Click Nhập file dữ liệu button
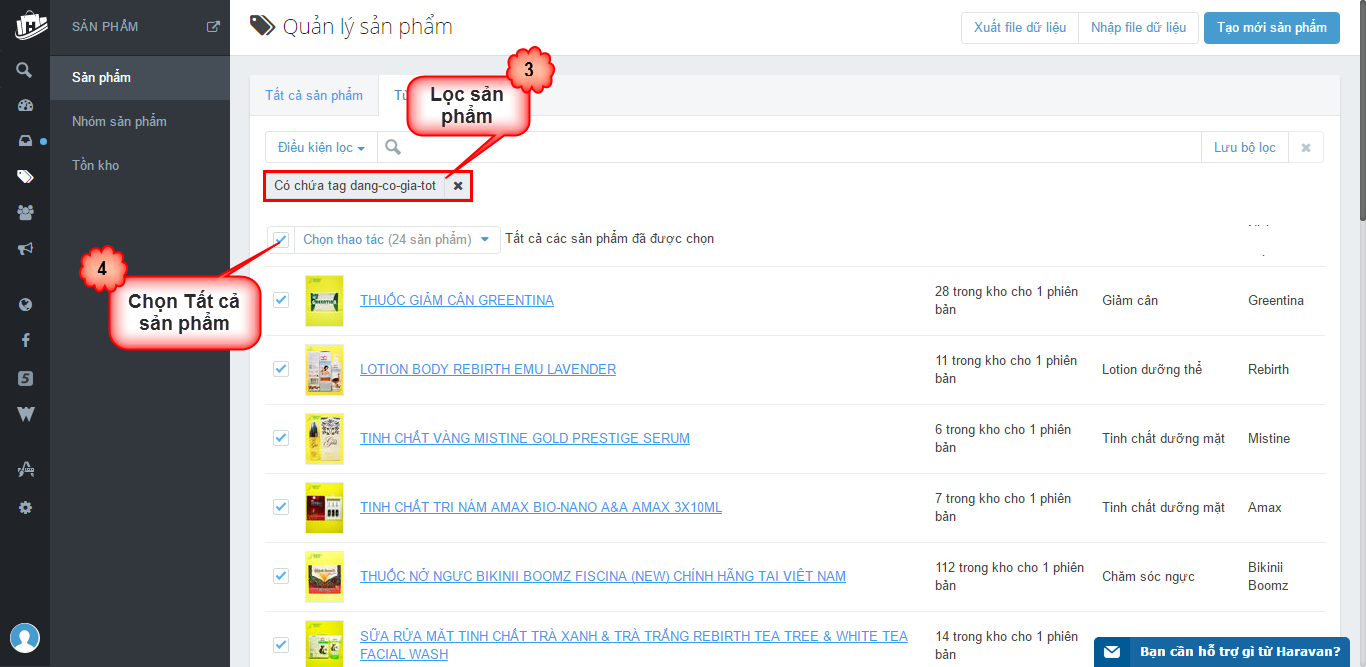 1138,27
